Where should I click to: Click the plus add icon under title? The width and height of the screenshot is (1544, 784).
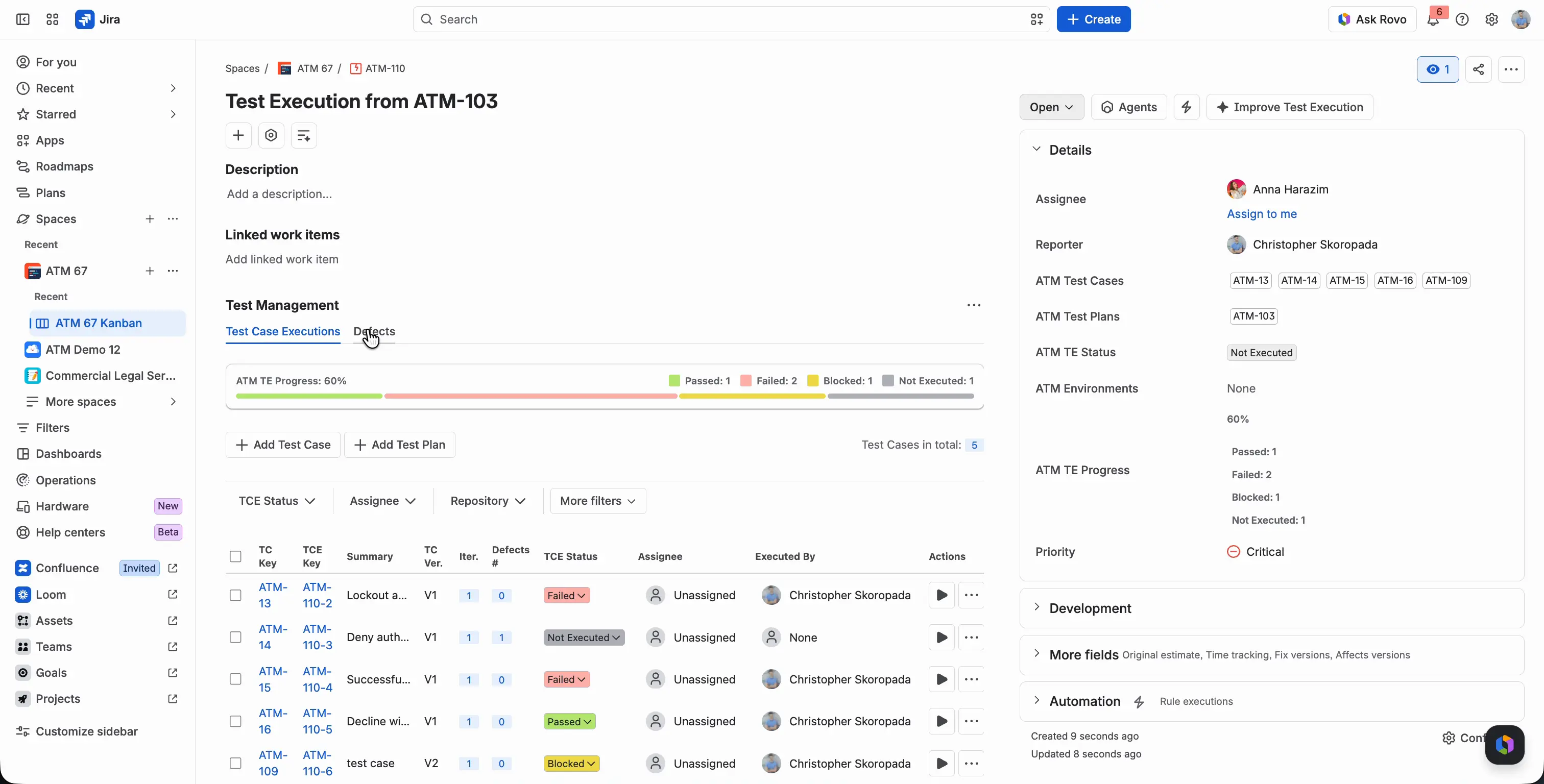[x=238, y=135]
